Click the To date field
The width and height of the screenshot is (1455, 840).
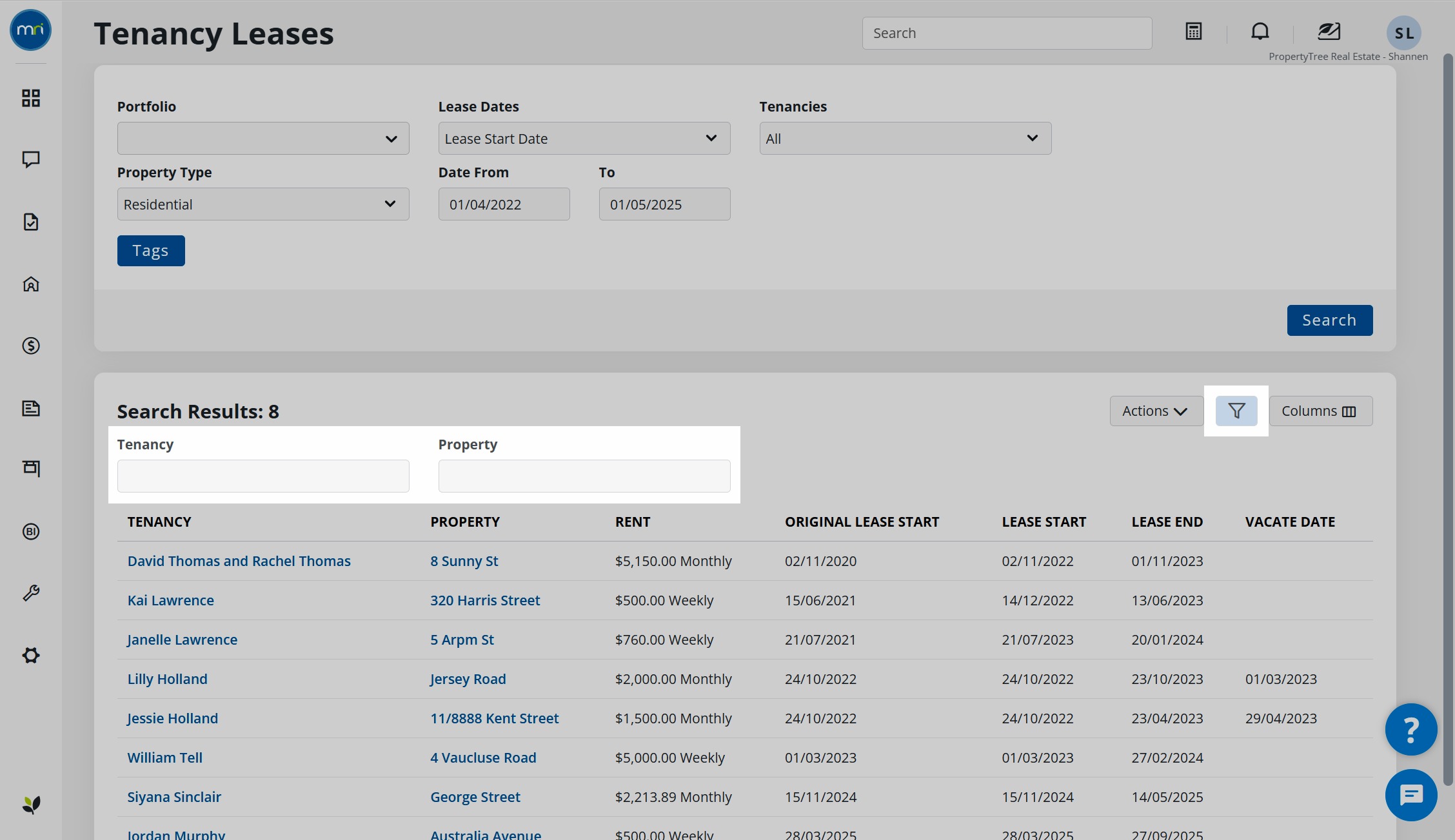click(x=665, y=204)
